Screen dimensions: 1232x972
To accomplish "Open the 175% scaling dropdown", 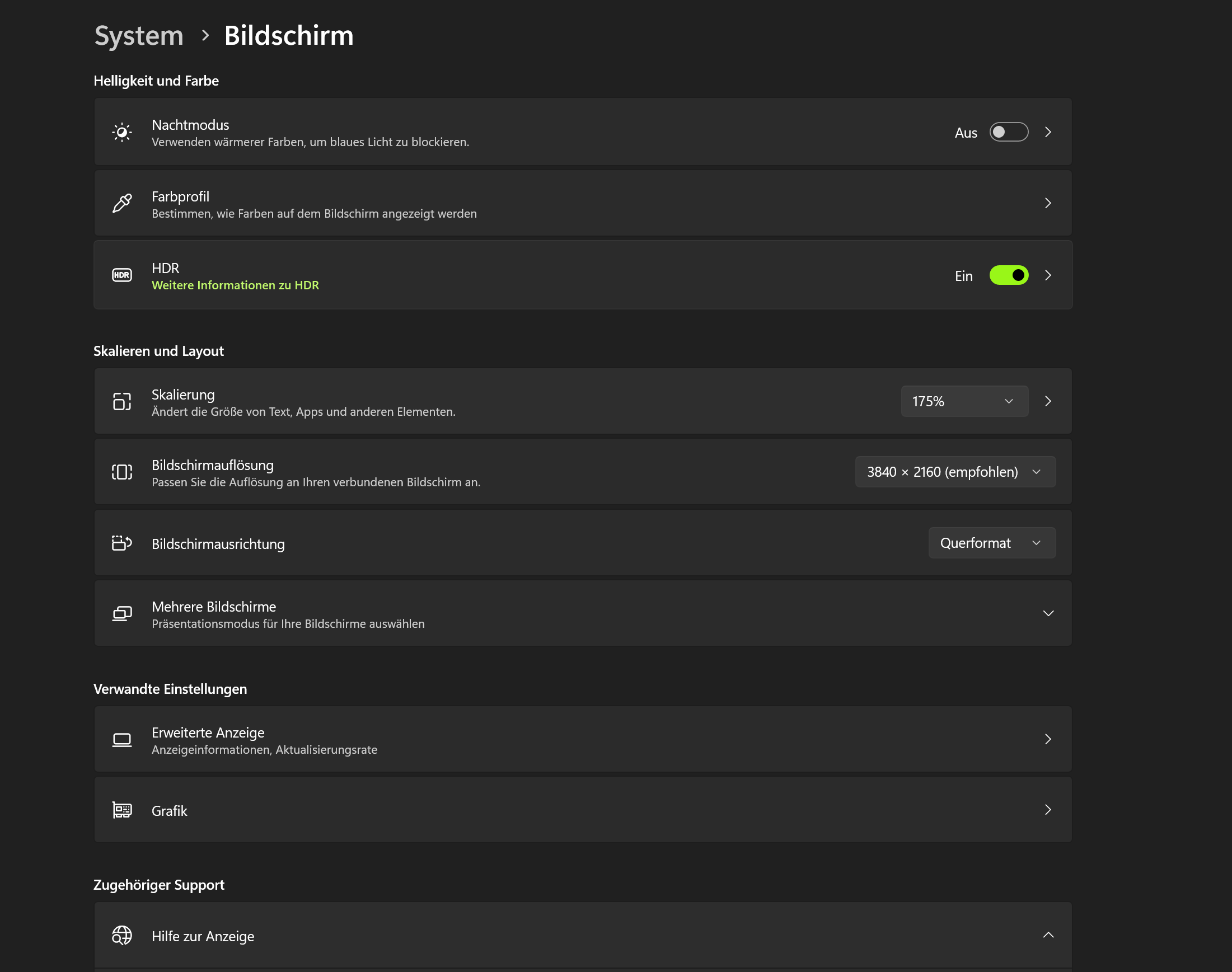I will pyautogui.click(x=964, y=401).
